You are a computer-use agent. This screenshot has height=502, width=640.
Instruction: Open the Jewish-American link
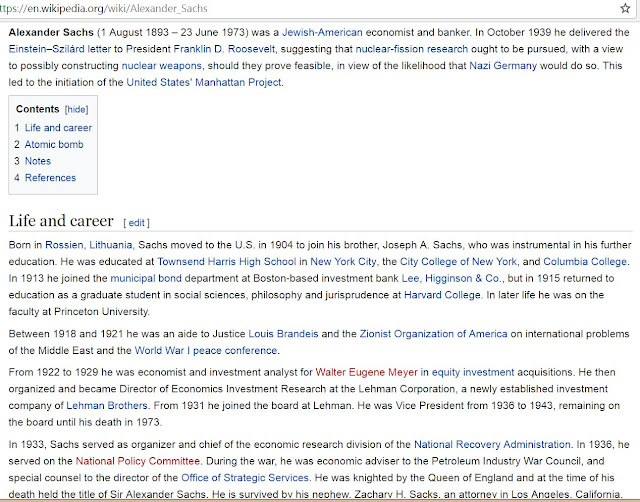tap(322, 33)
